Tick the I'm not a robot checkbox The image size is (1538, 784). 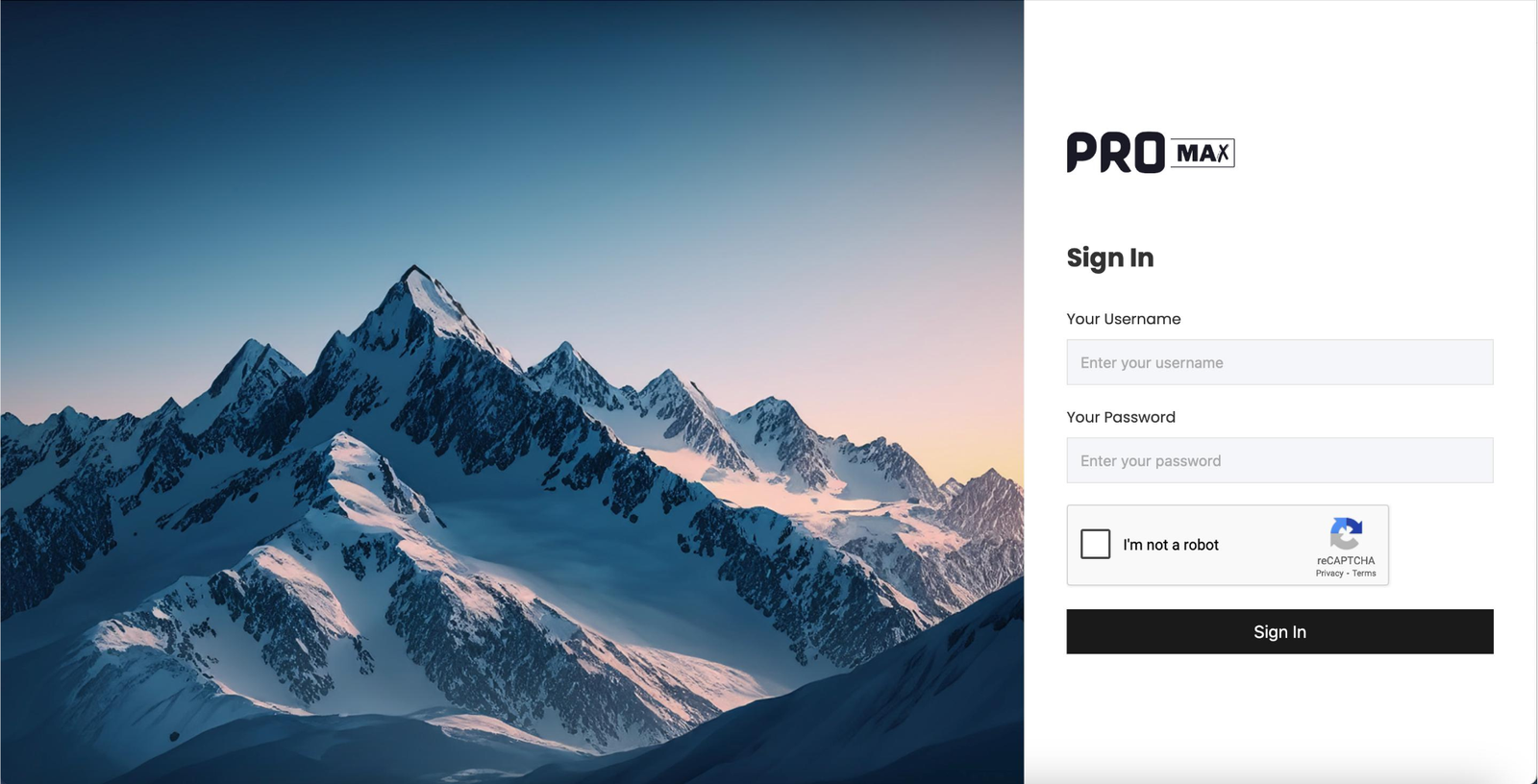(x=1095, y=544)
